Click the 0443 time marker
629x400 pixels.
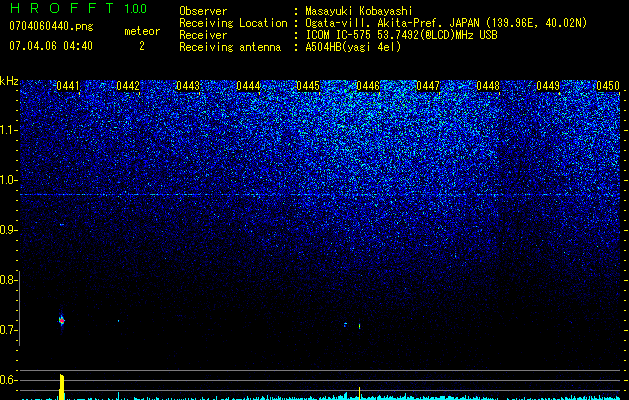pyautogui.click(x=188, y=86)
